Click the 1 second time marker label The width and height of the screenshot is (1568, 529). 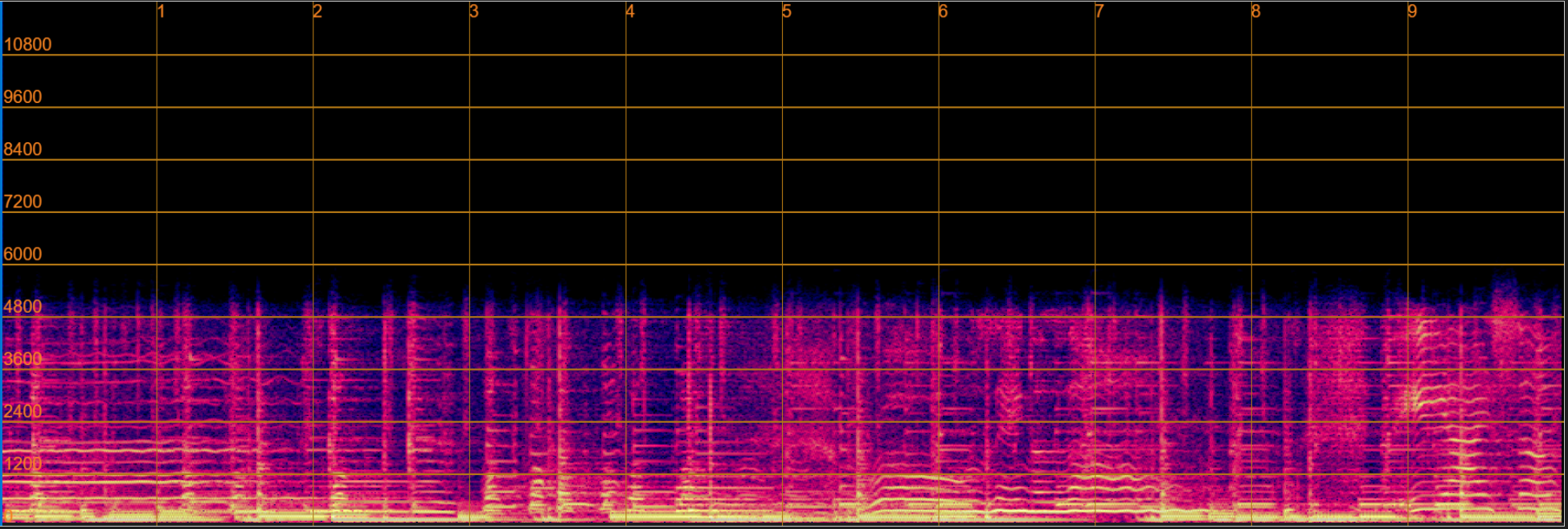pyautogui.click(x=162, y=11)
